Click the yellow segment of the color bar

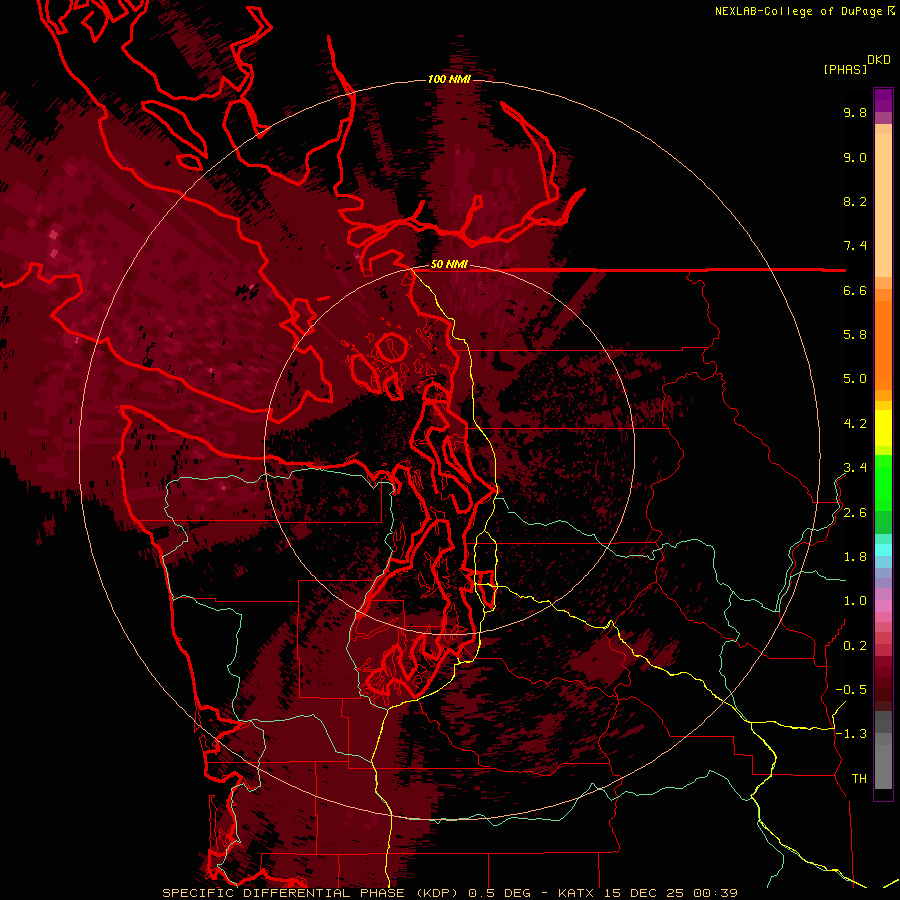[883, 428]
